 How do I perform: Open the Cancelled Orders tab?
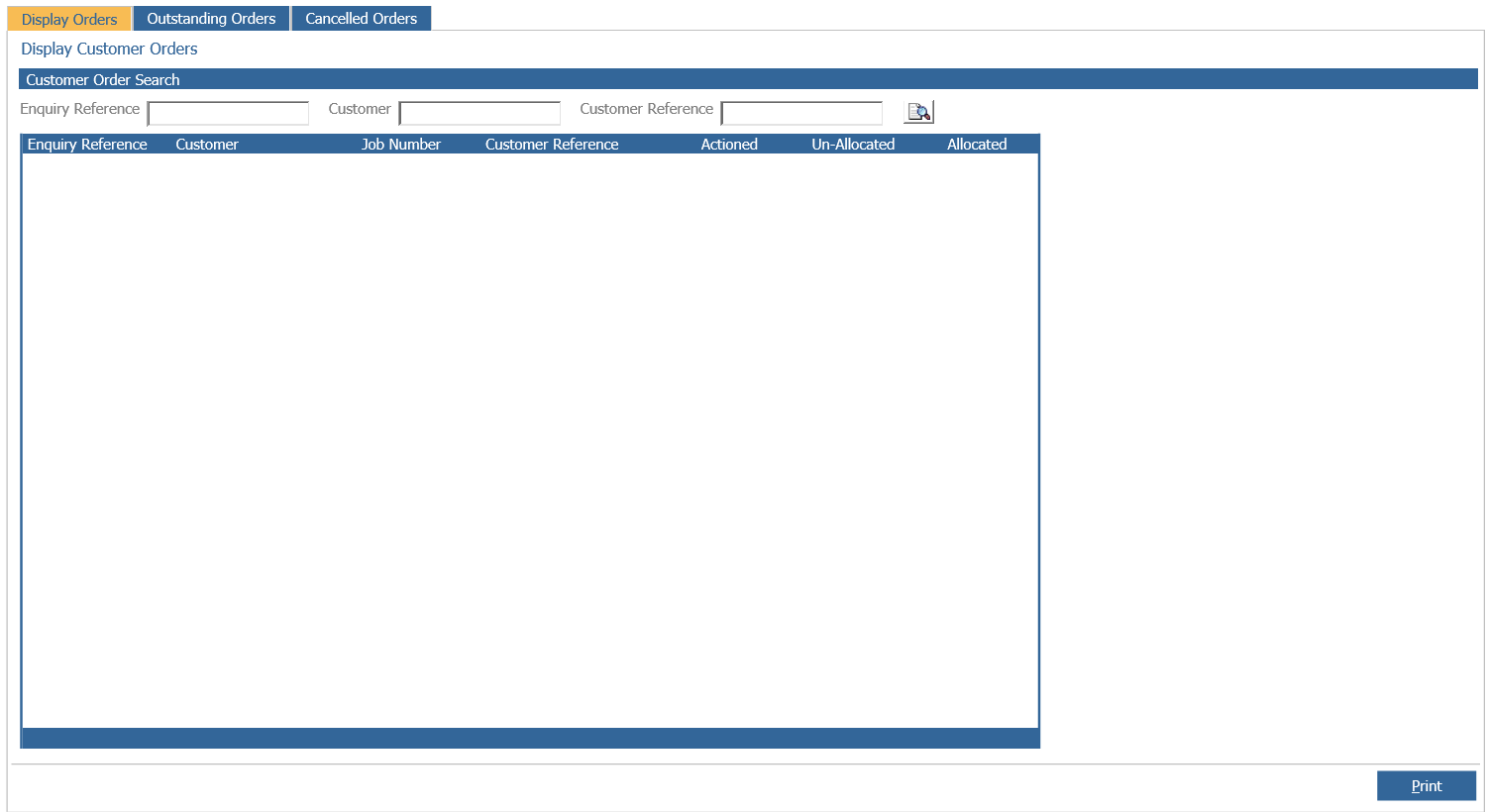coord(361,19)
